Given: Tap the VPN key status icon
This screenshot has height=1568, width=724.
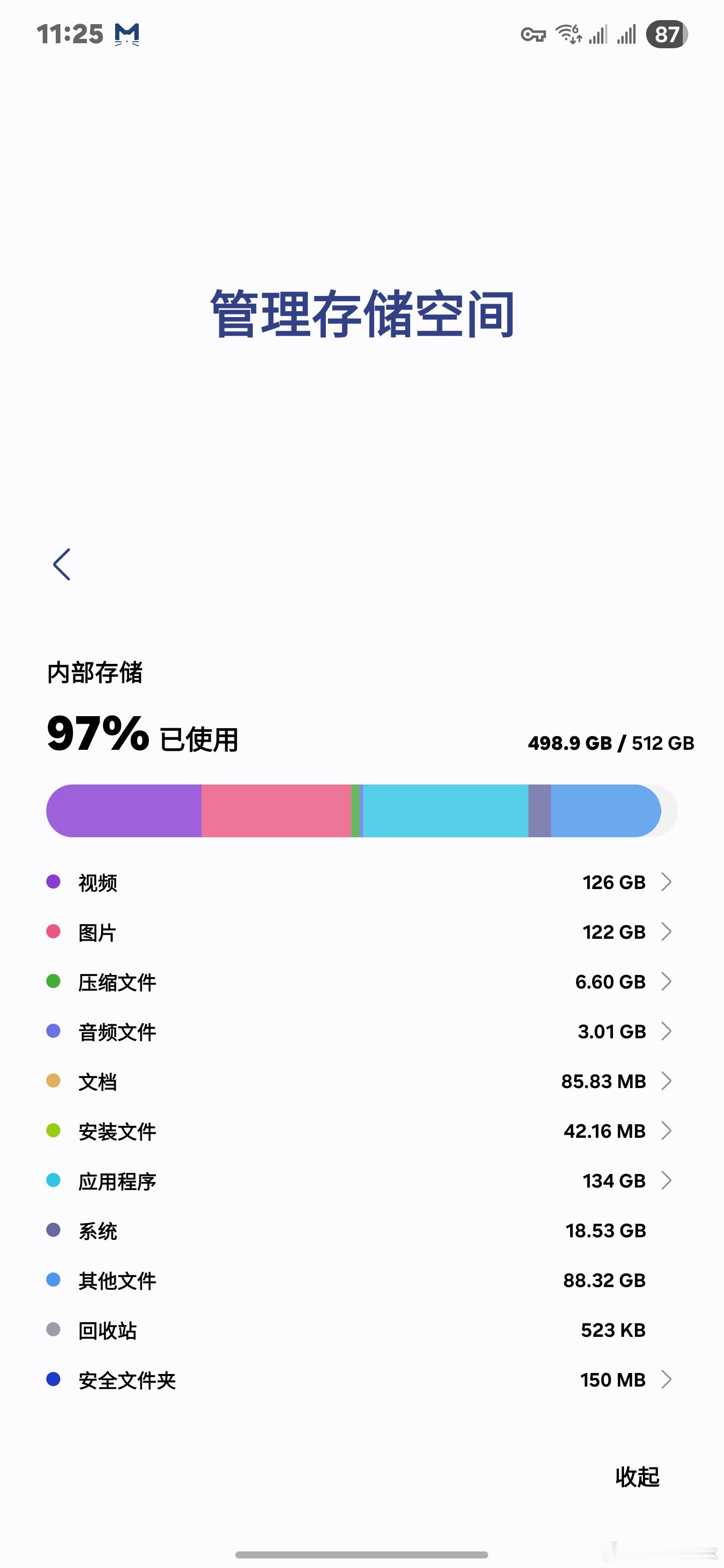Looking at the screenshot, I should pos(533,35).
